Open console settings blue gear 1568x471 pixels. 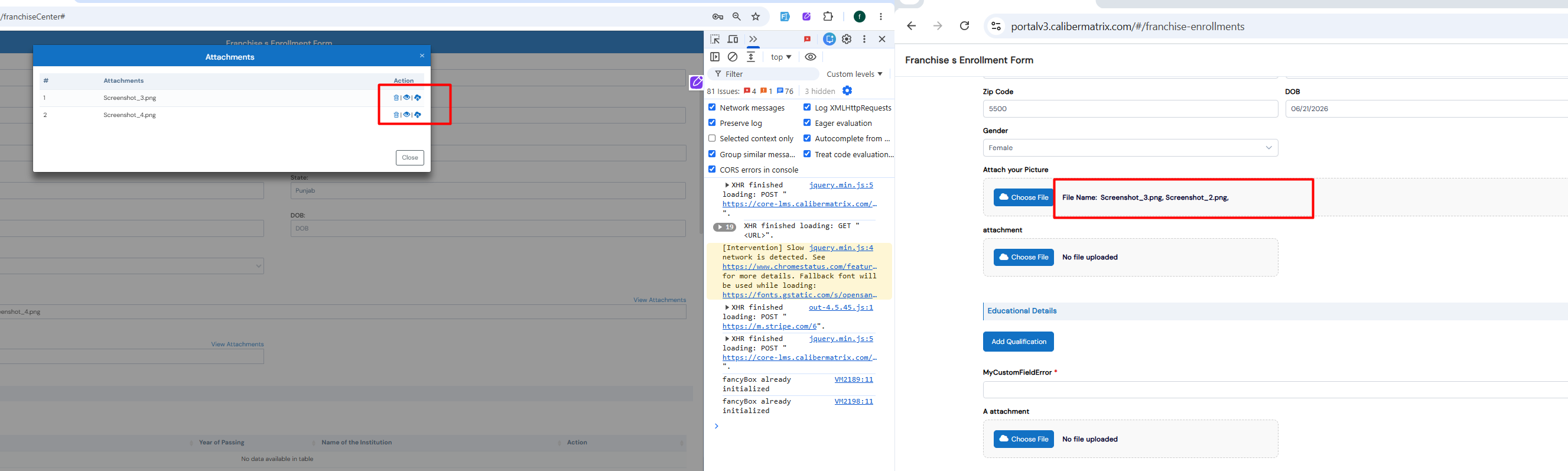click(847, 90)
